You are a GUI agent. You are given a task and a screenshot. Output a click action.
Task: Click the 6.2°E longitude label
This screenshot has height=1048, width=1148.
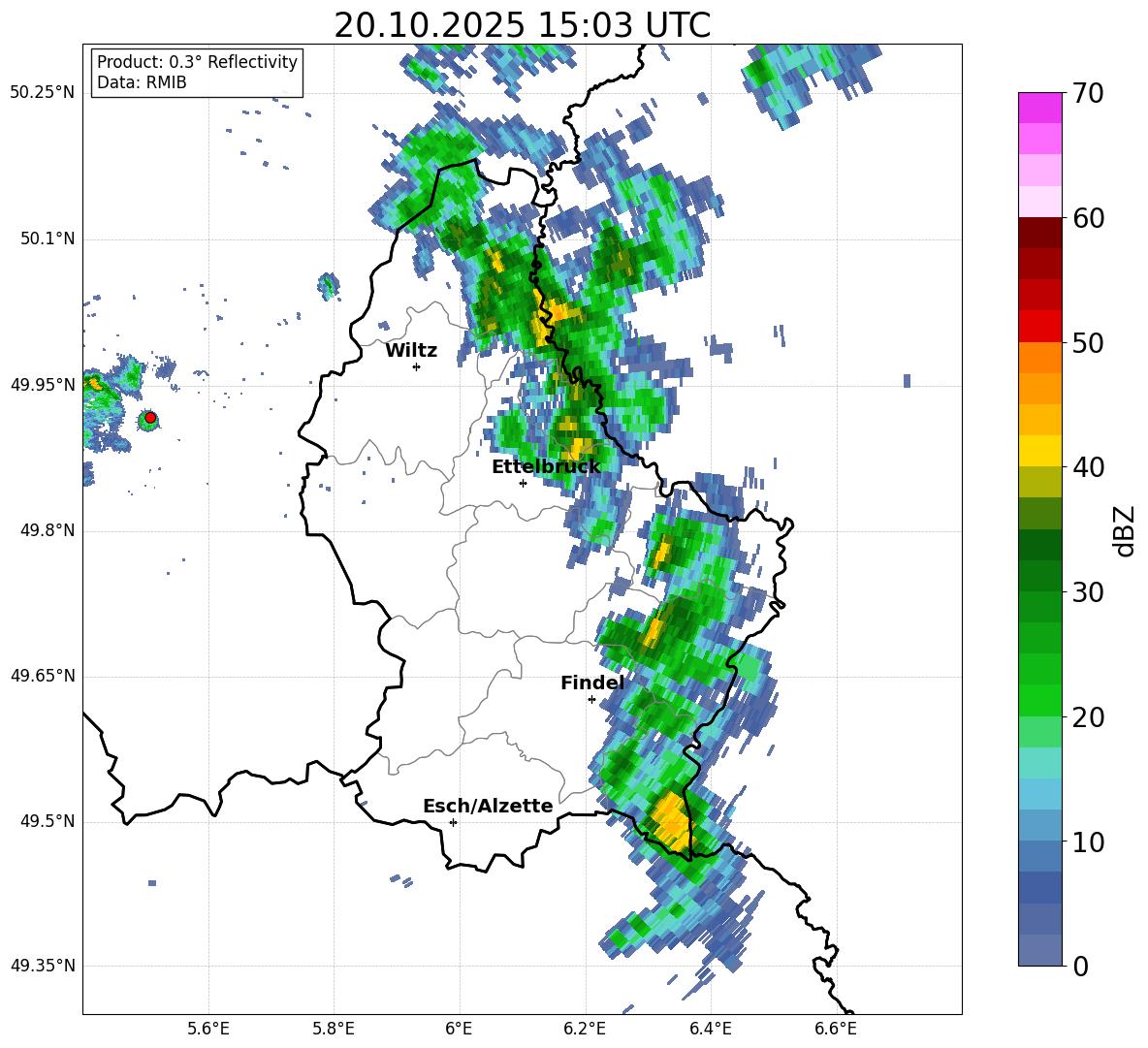point(585,1029)
